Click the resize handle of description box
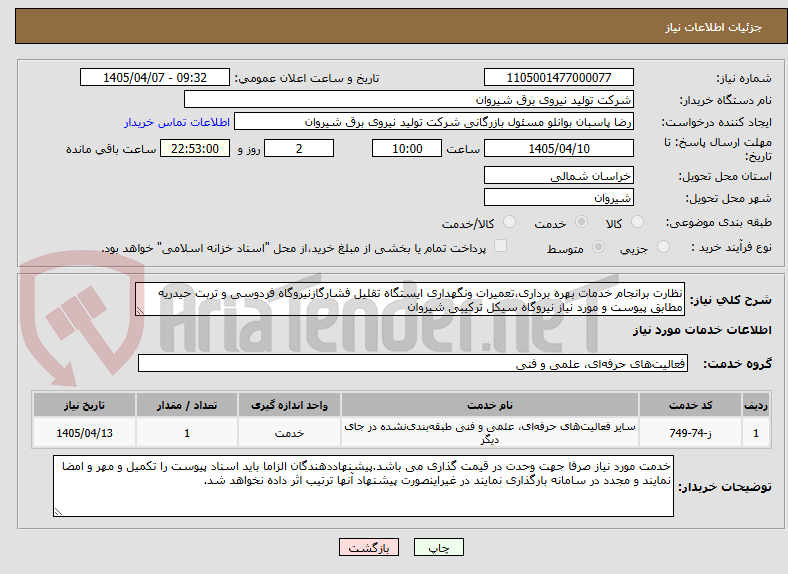The image size is (788, 574). point(140,311)
